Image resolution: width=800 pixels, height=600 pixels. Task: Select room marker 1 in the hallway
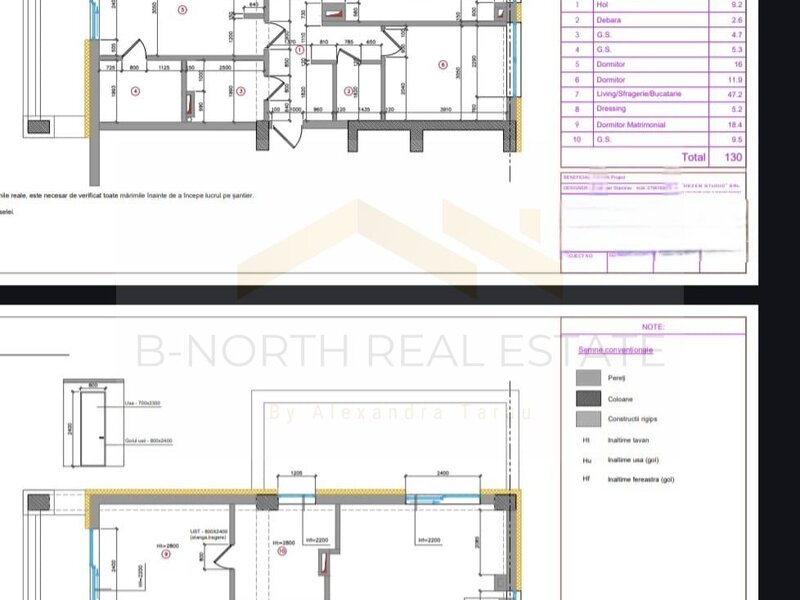[301, 48]
